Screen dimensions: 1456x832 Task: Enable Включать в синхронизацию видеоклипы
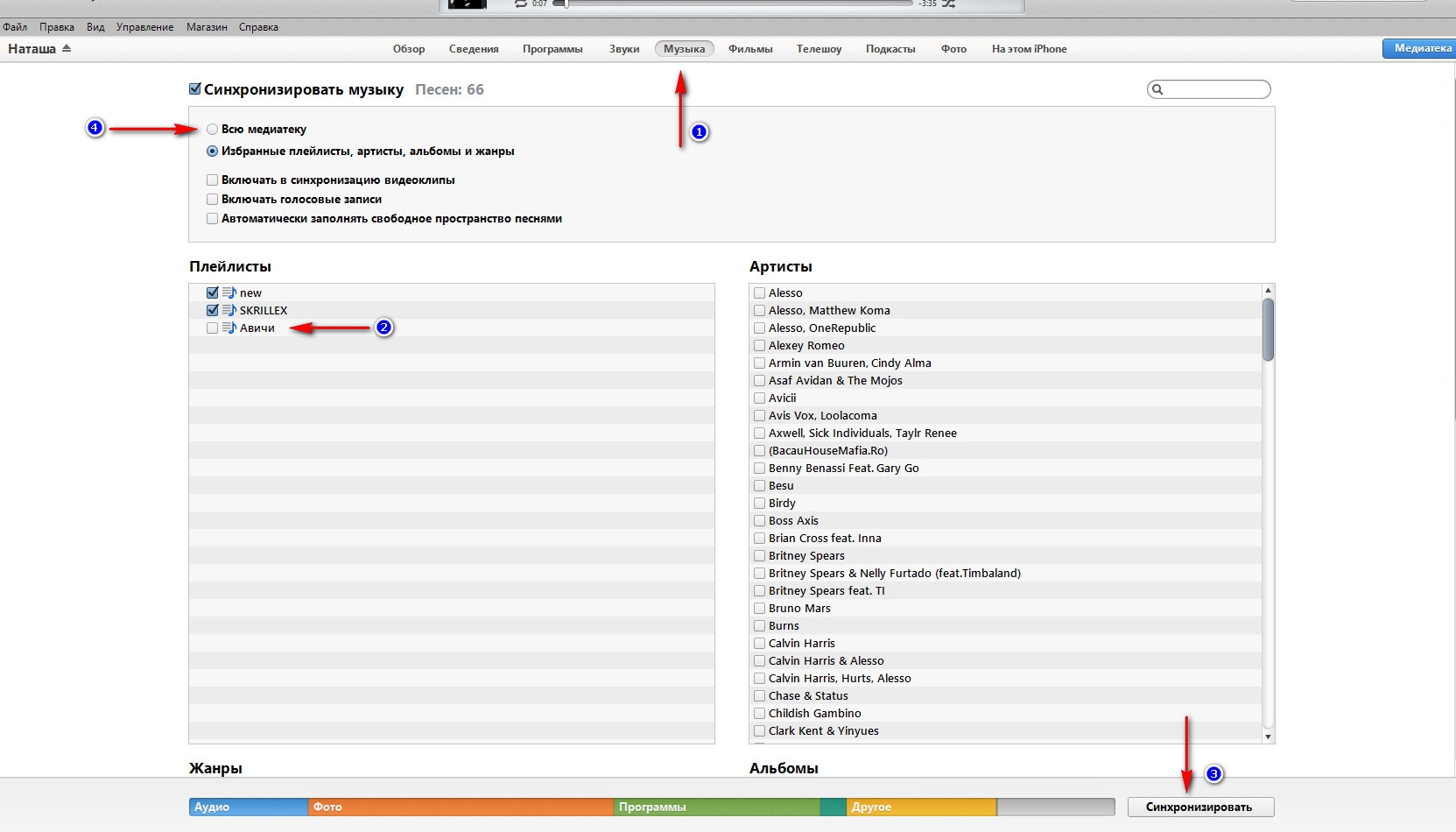[x=212, y=180]
